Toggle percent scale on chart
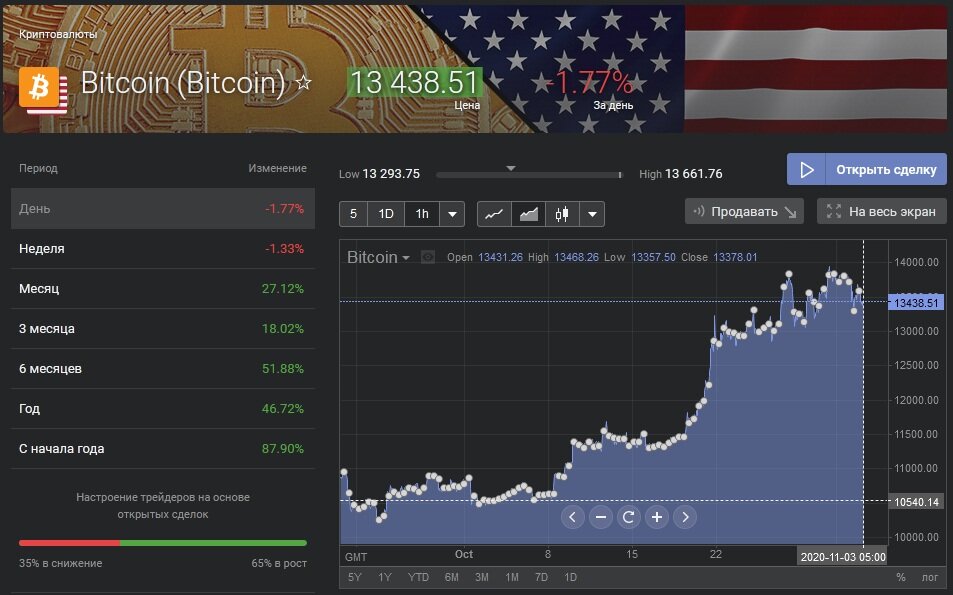 [900, 577]
